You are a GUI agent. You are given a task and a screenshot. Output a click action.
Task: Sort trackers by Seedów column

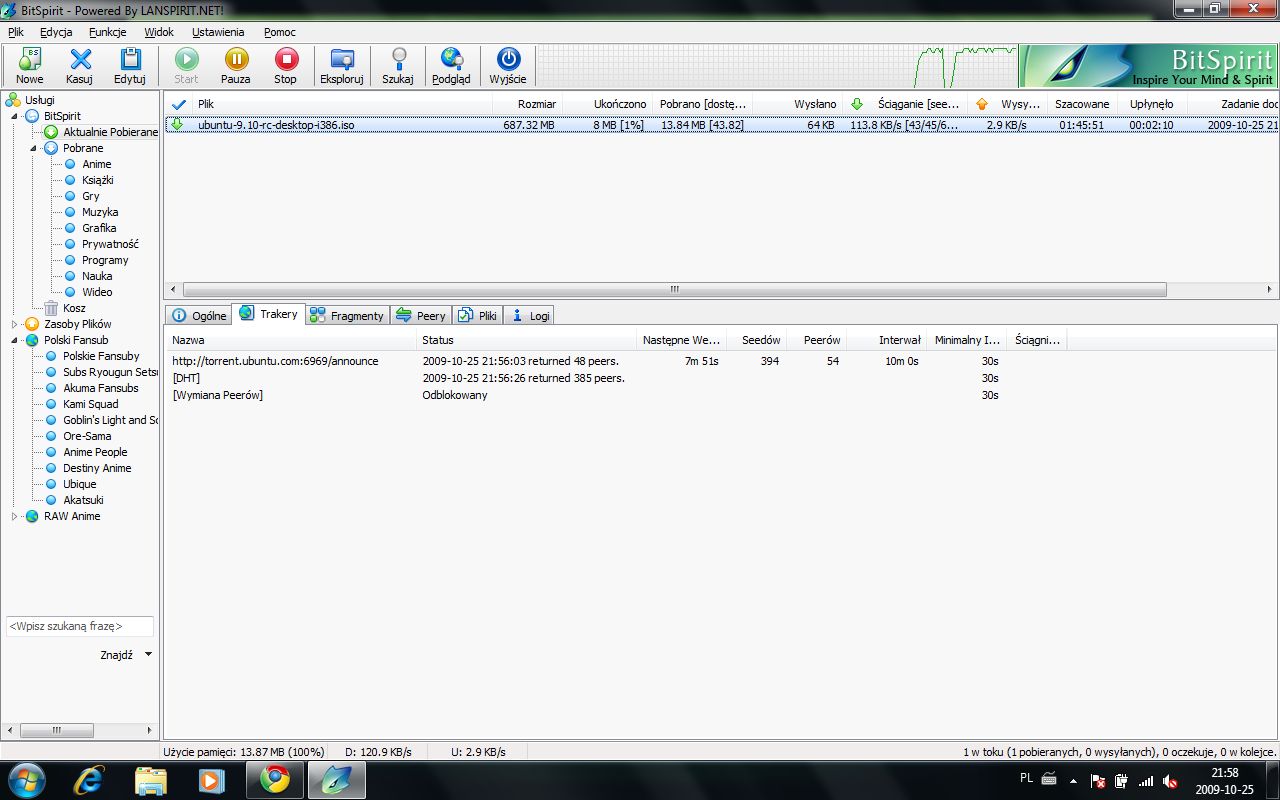757,340
